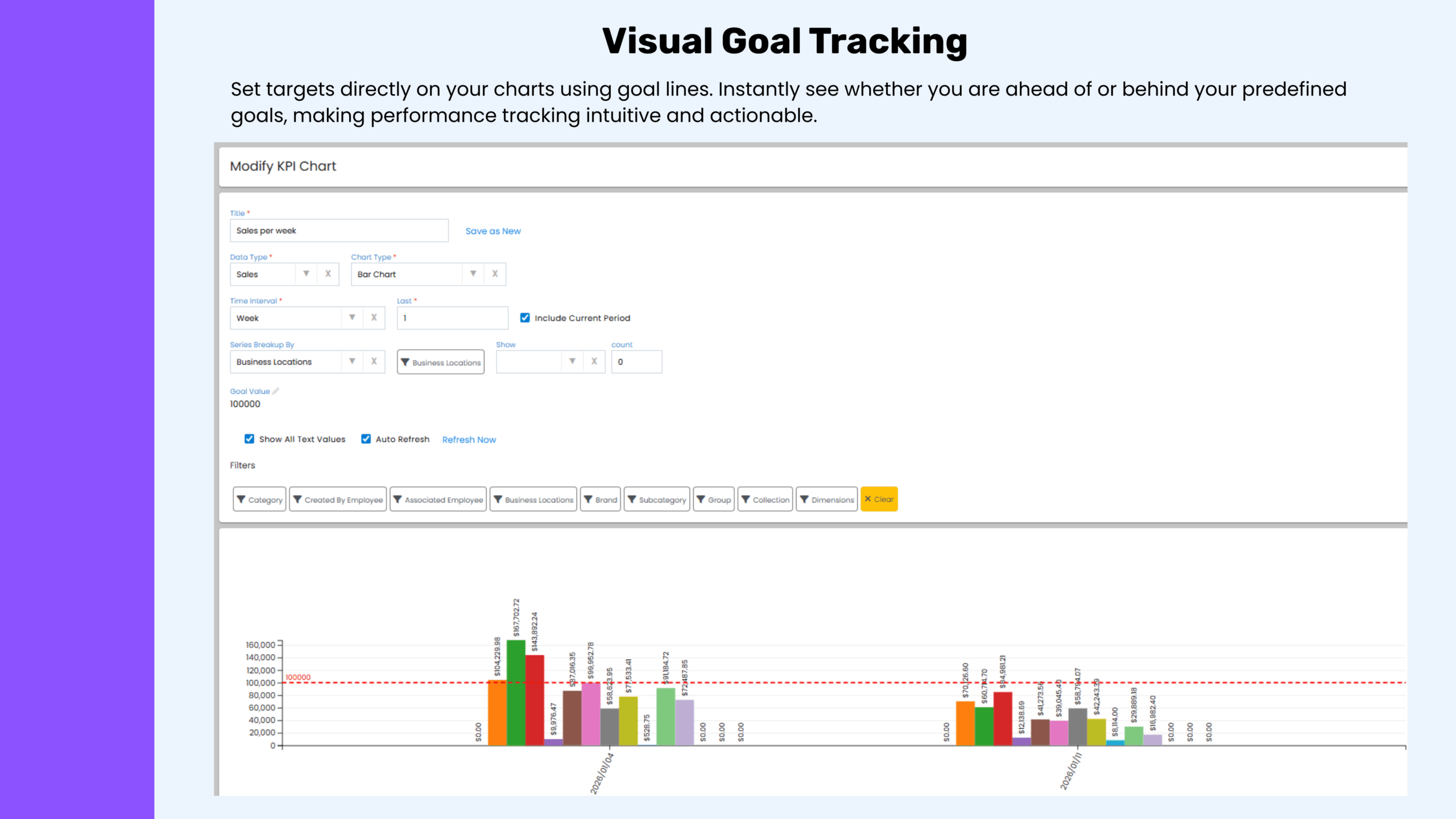Open the Series Breakup By dropdown
Image resolution: width=1456 pixels, height=819 pixels.
[352, 362]
